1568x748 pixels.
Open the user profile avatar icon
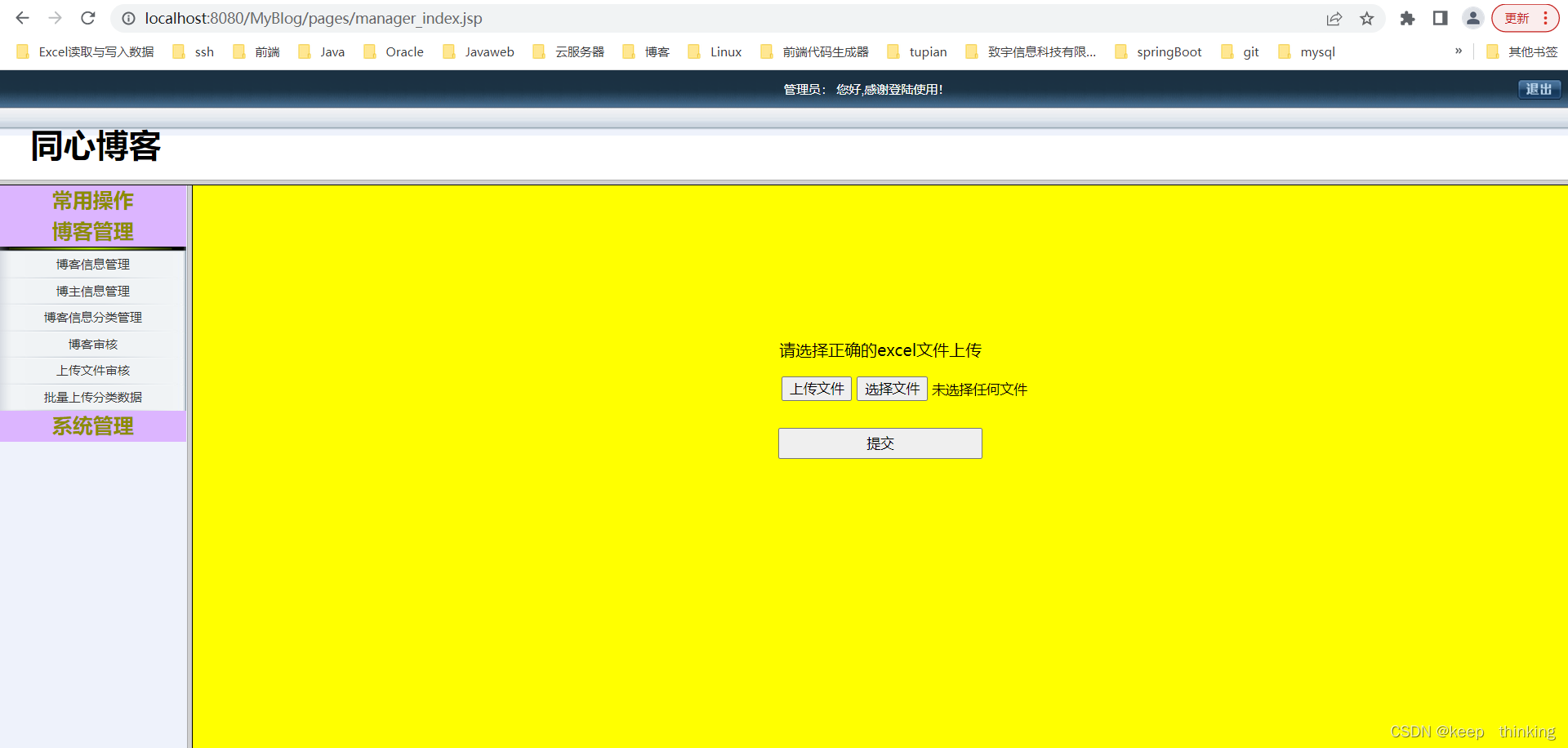coord(1473,18)
